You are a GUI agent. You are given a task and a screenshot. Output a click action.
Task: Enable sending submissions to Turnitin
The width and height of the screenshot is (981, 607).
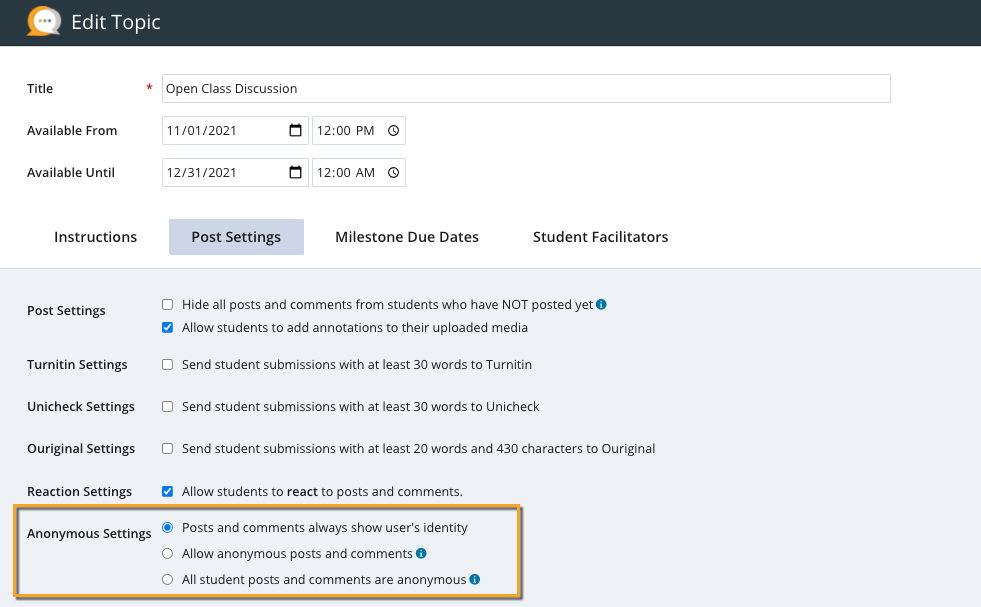tap(168, 365)
